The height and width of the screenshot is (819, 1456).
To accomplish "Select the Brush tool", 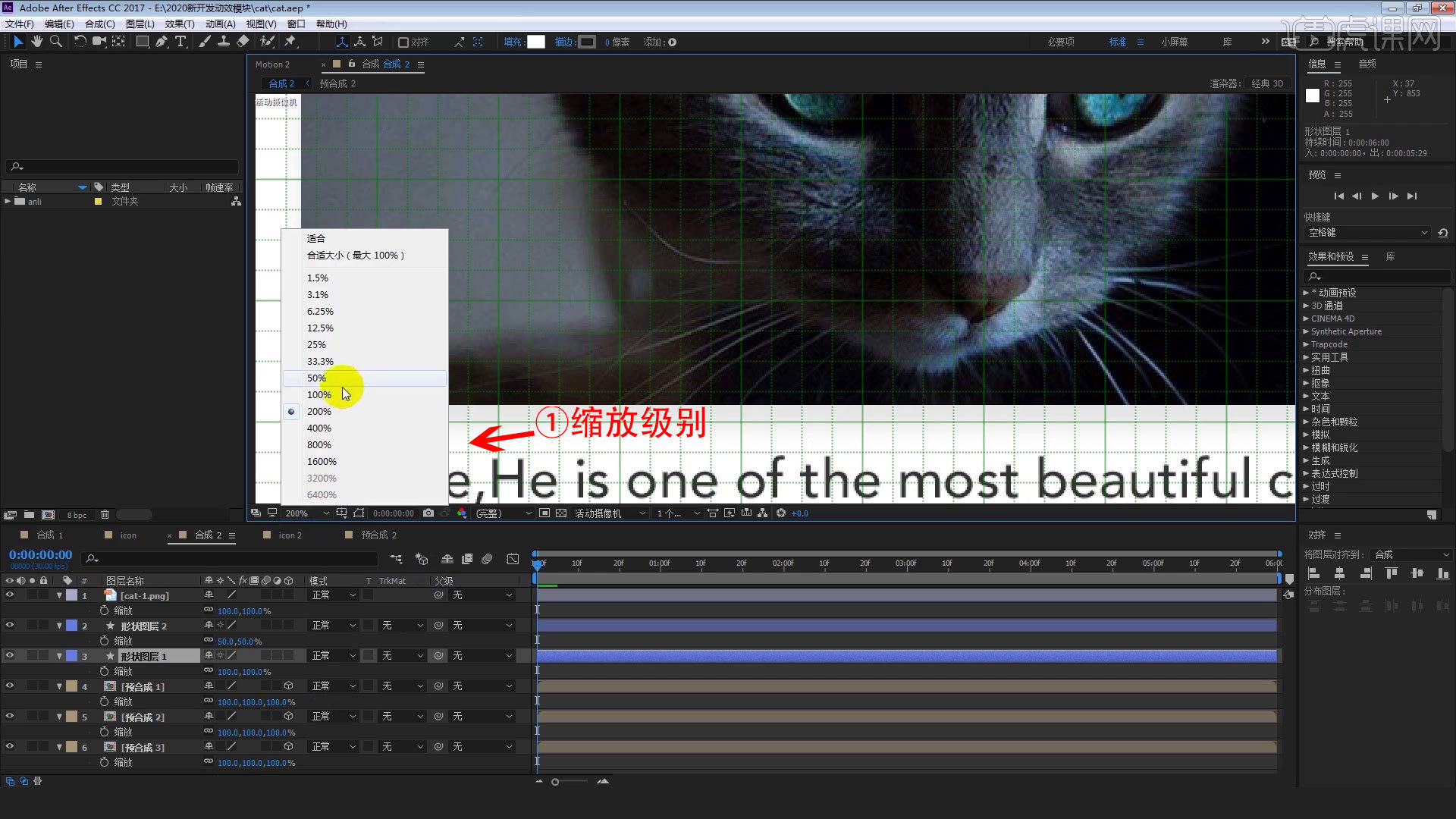I will (x=205, y=42).
